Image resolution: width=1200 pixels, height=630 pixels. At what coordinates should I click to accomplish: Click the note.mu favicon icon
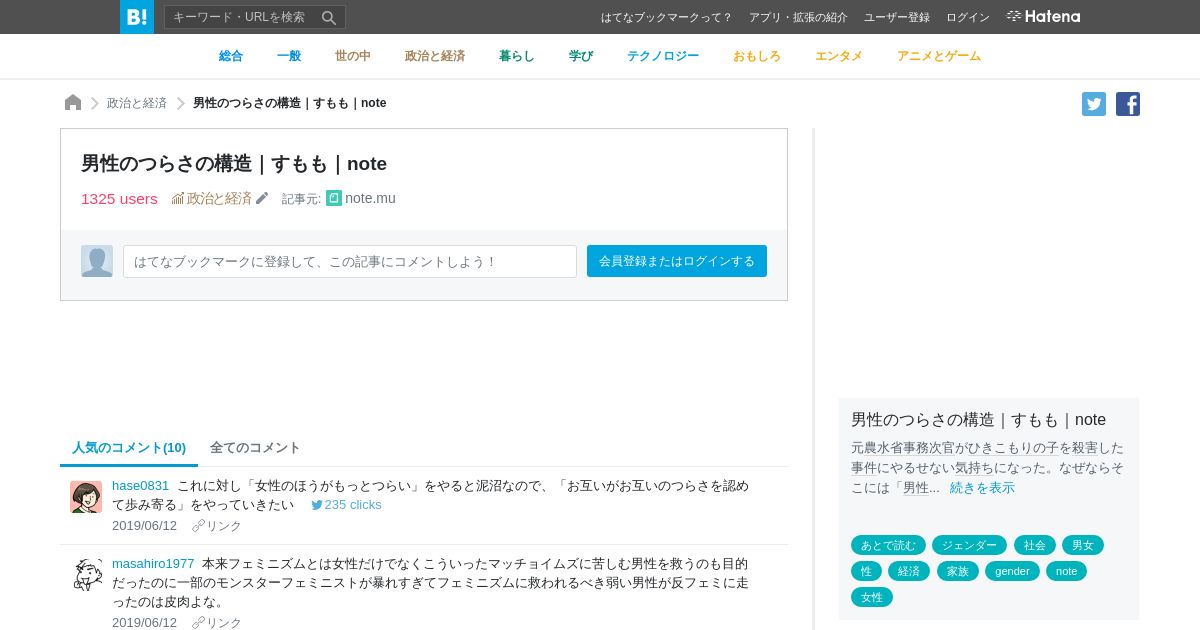(334, 198)
